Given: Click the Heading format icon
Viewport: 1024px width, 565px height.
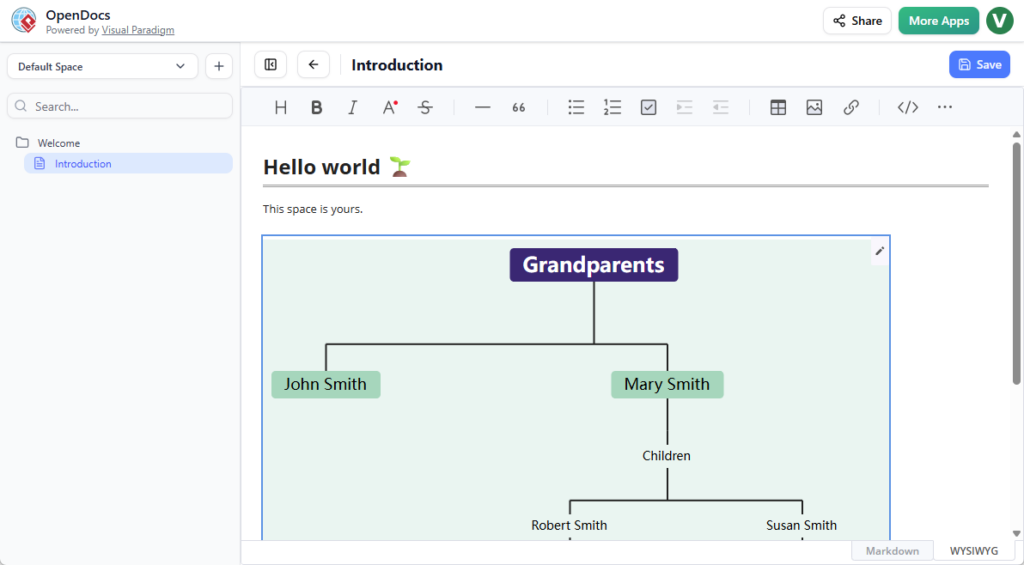Looking at the screenshot, I should click(x=280, y=107).
